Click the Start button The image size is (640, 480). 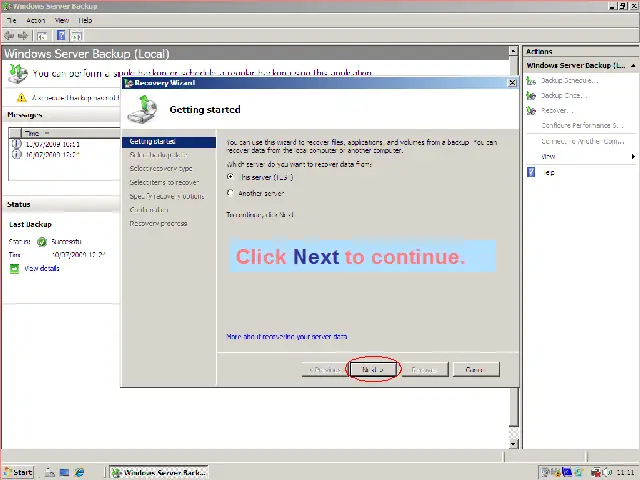tap(18, 472)
